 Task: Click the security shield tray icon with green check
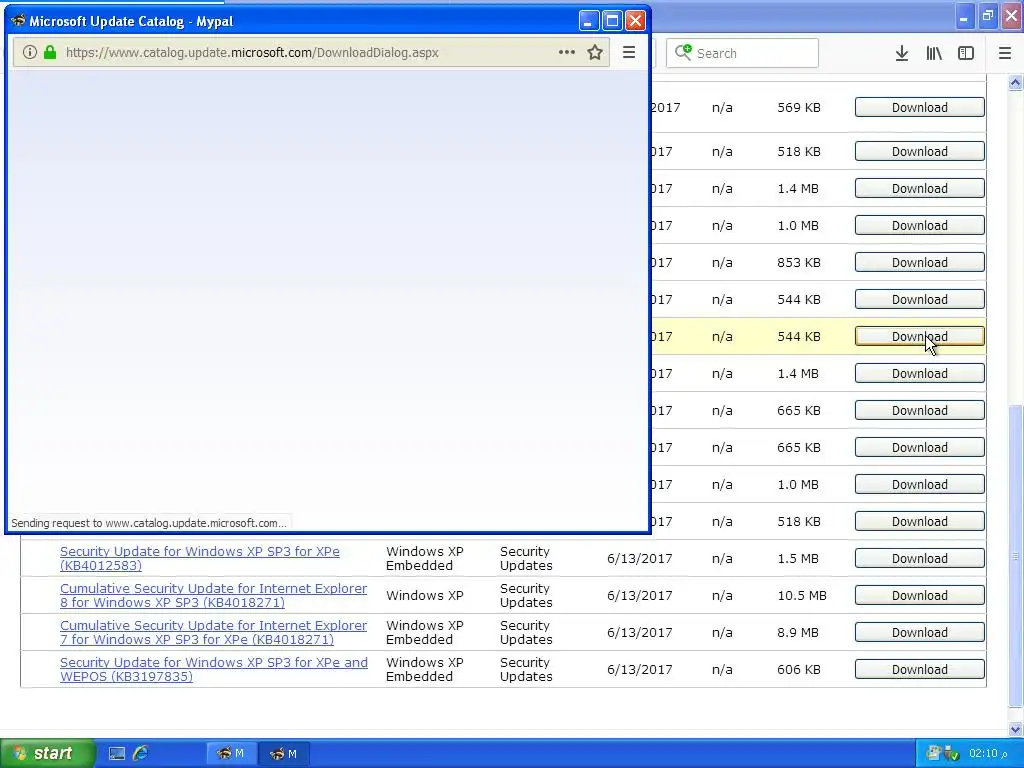click(951, 754)
